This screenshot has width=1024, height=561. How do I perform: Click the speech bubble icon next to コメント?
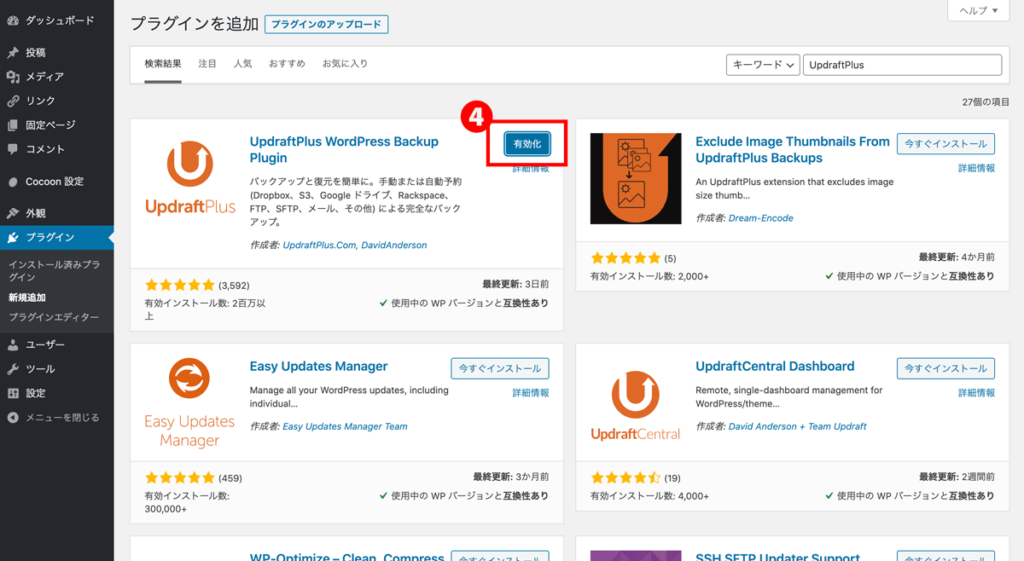tap(12, 149)
